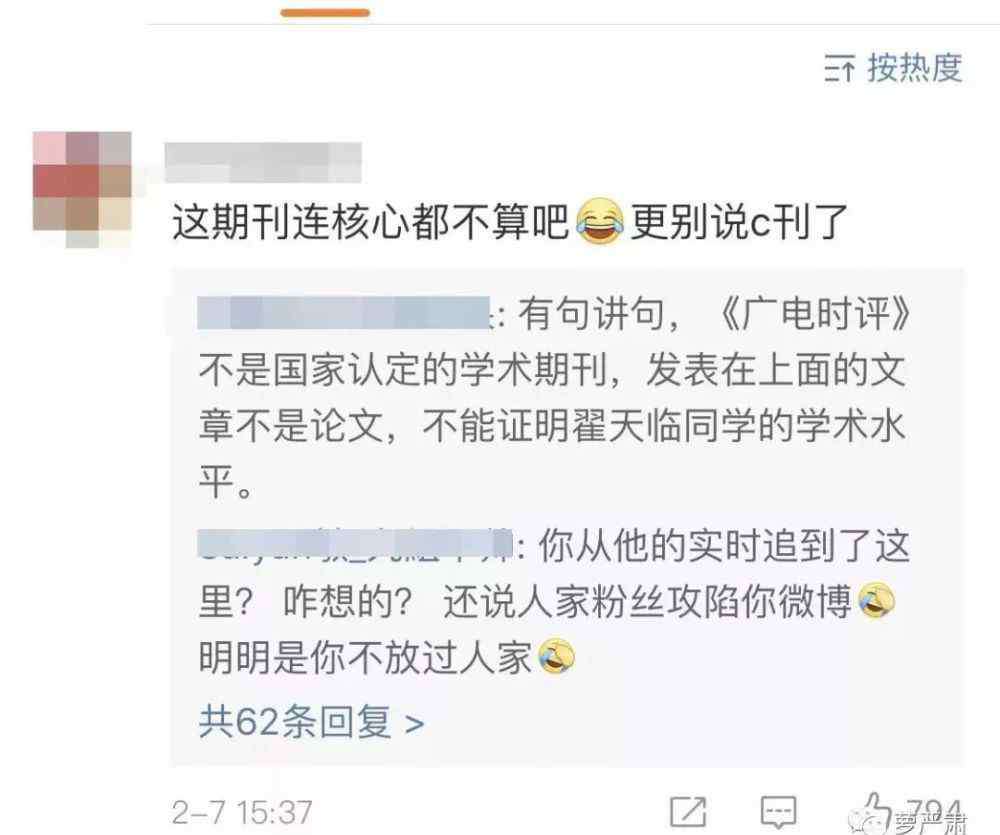
Task: Toggle the thumbs-up like icon
Action: click(875, 810)
